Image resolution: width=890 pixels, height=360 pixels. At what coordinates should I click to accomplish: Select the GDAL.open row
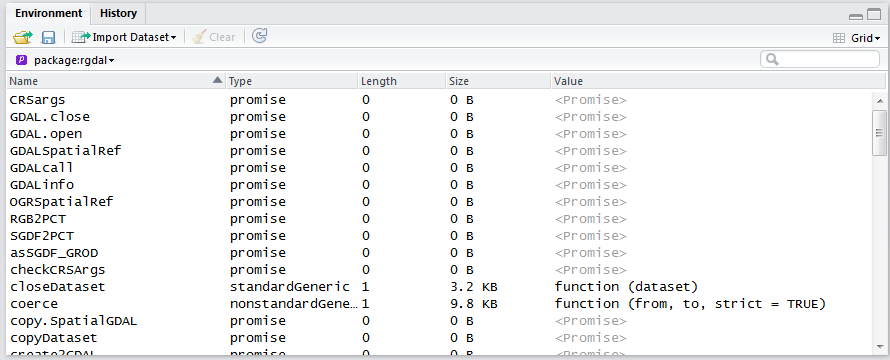point(439,134)
